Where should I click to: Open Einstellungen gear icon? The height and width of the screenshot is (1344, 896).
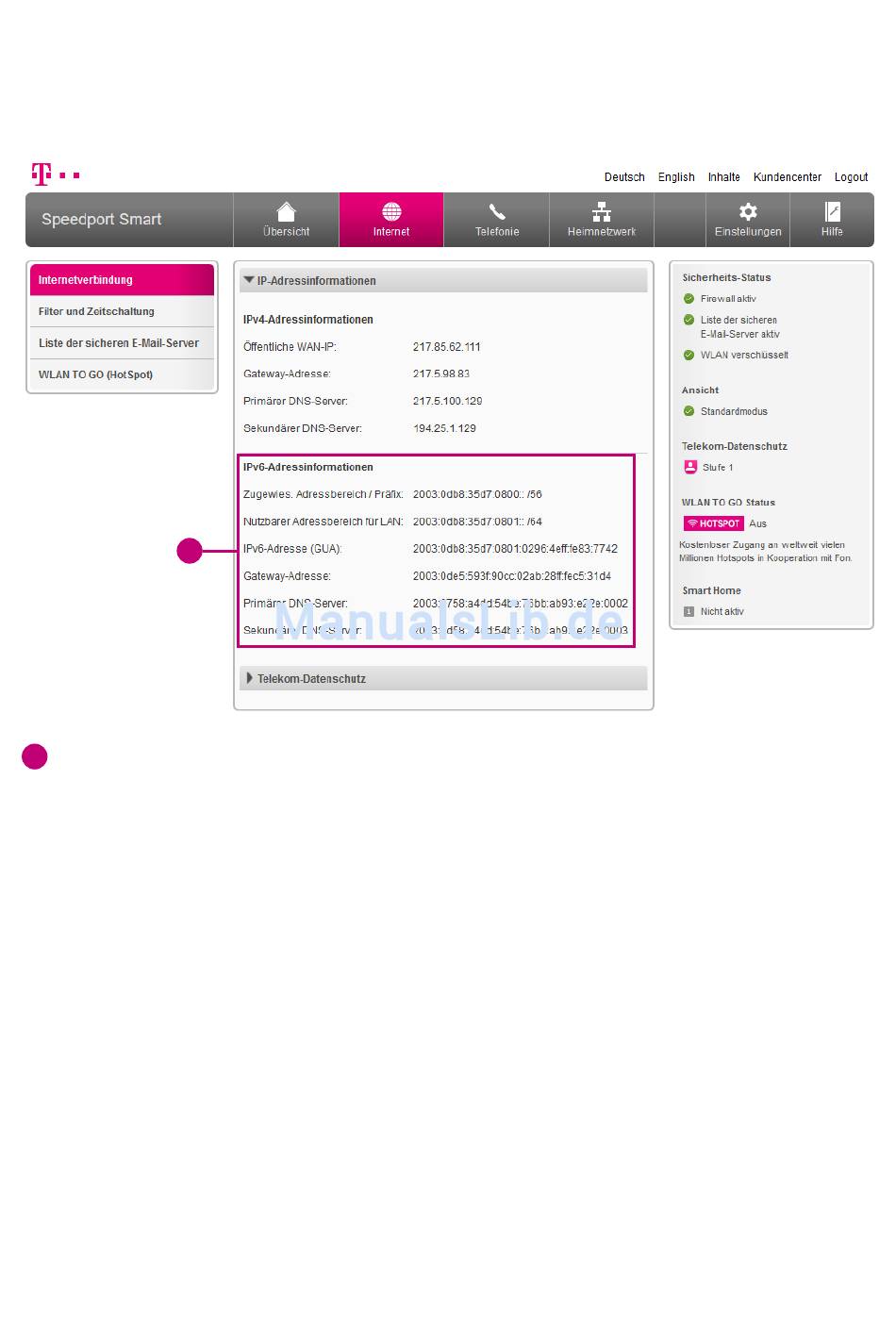748,211
